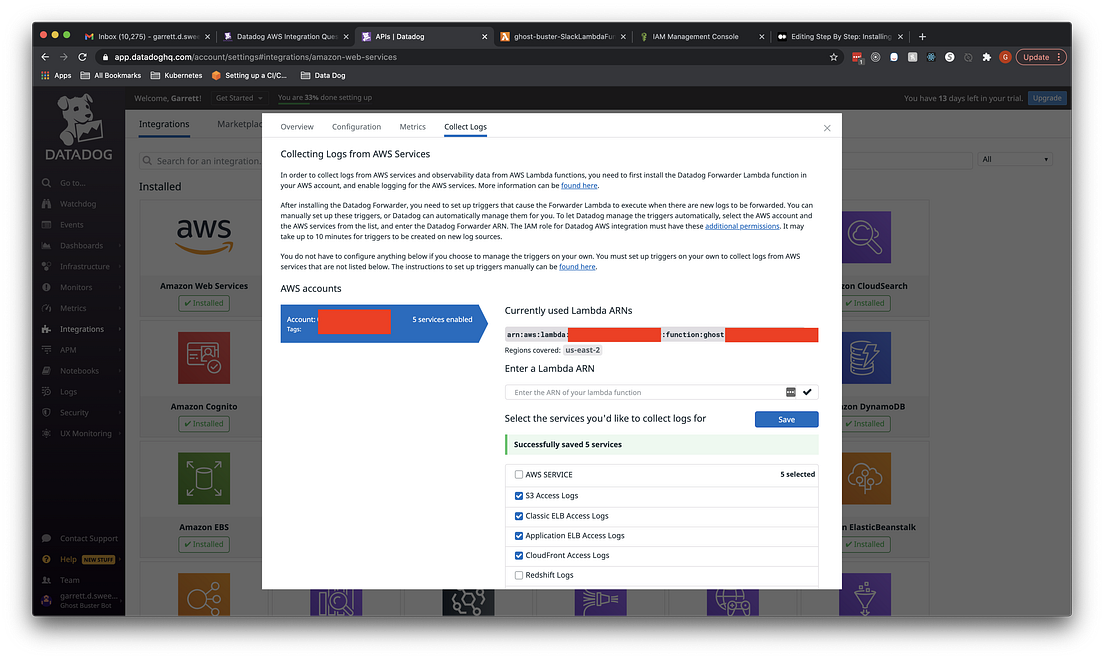Viewport: 1104px width, 659px height.
Task: Switch to the Configuration tab
Action: point(356,127)
